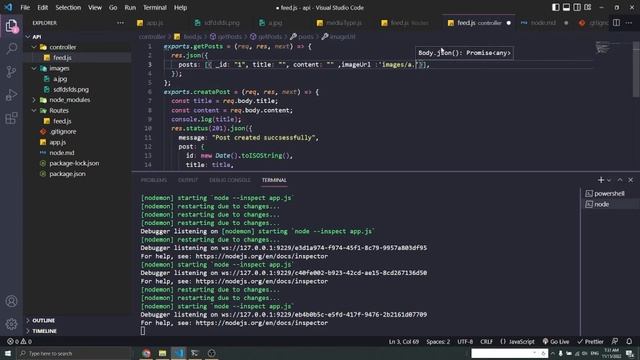Open the Terminal menu
This screenshot has height=360, width=640.
[155, 7]
